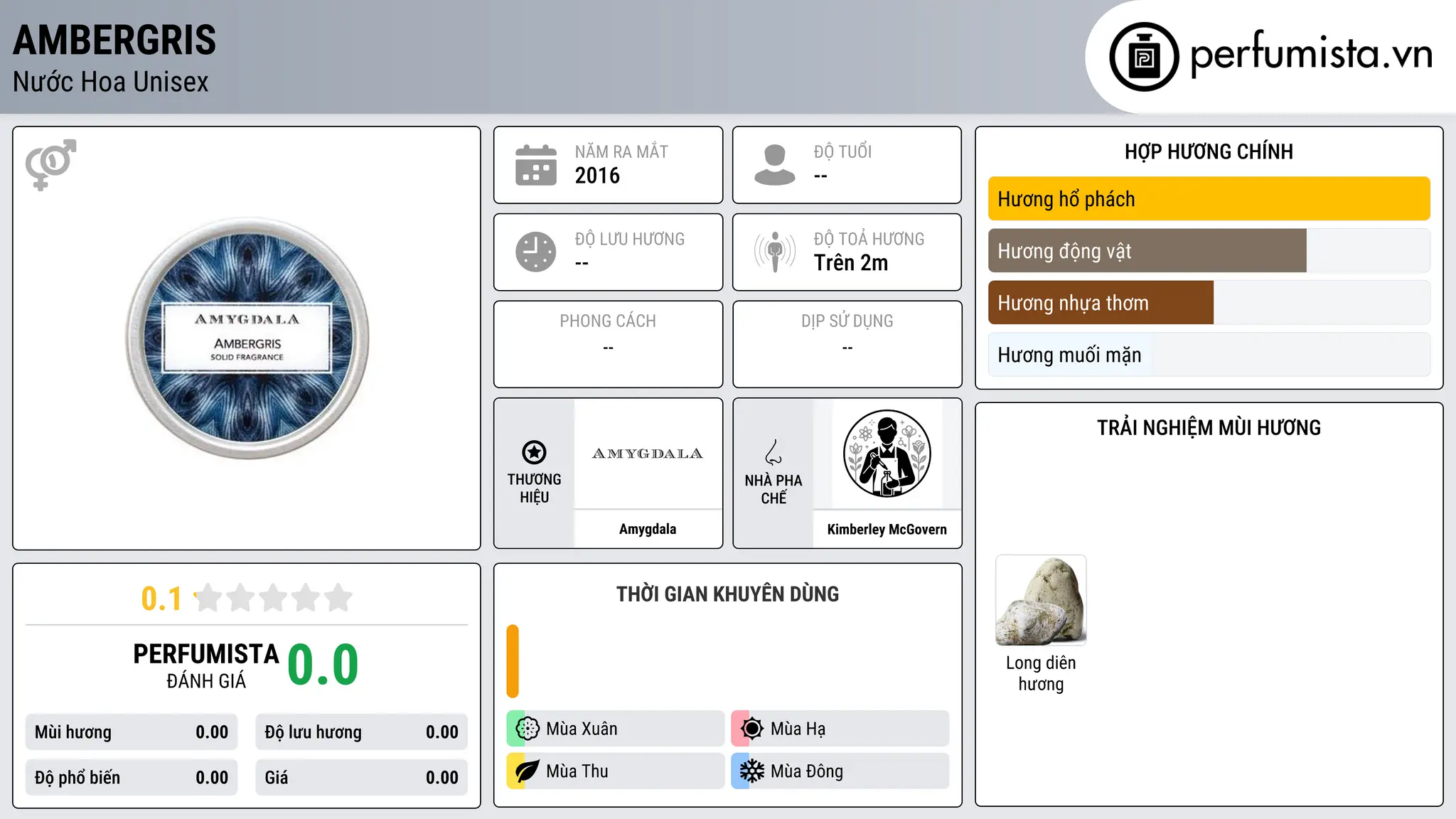Click the Hương muối mặn accord bar
Viewport: 1456px width, 819px height.
point(1209,355)
